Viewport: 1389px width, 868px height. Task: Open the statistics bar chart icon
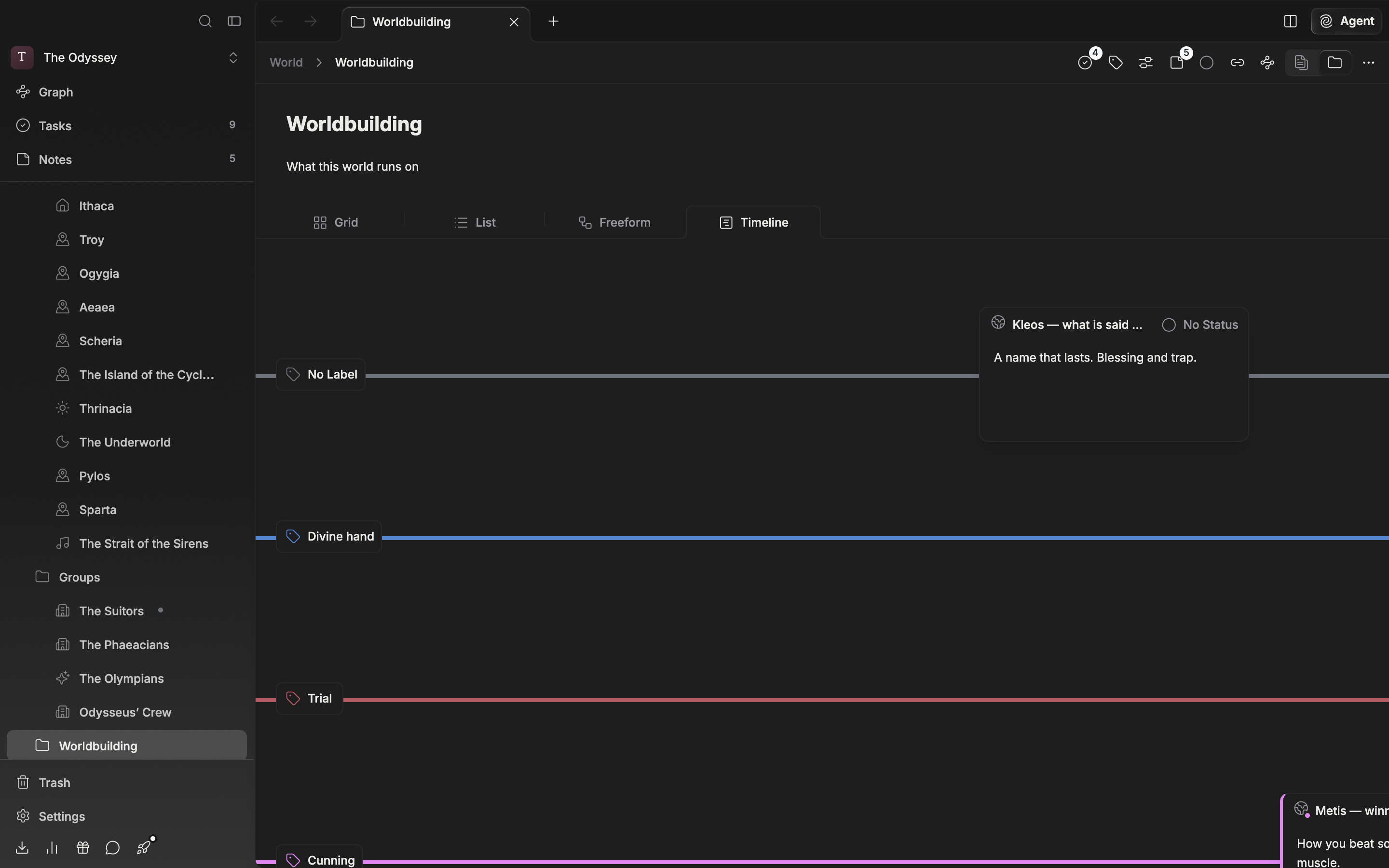pyautogui.click(x=52, y=848)
